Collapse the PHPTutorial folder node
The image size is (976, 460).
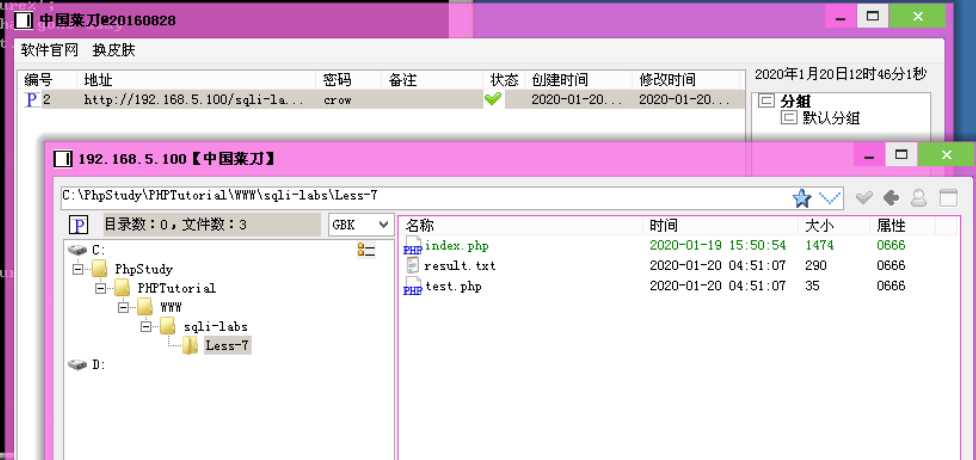(x=101, y=288)
